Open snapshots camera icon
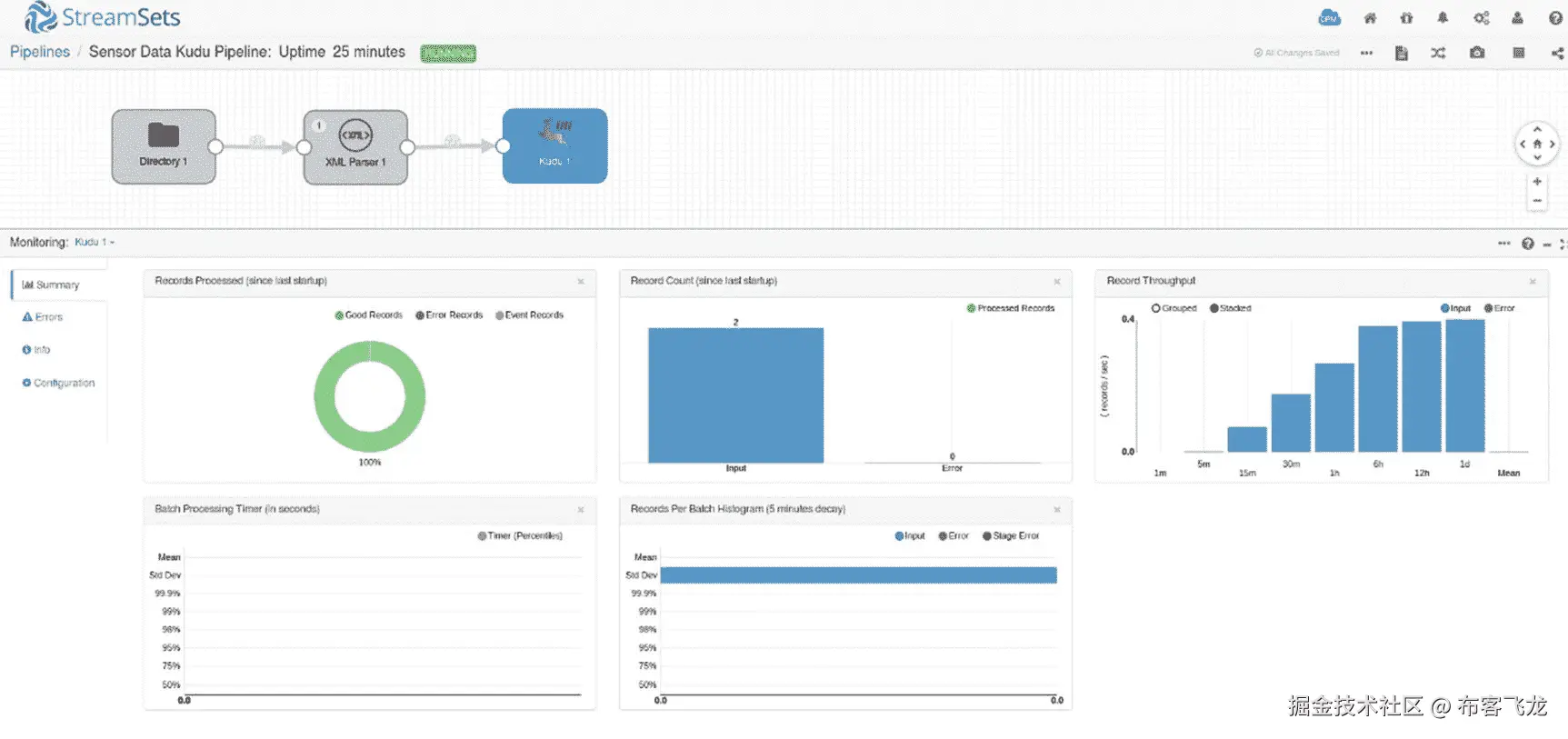The width and height of the screenshot is (1568, 739). (1477, 53)
